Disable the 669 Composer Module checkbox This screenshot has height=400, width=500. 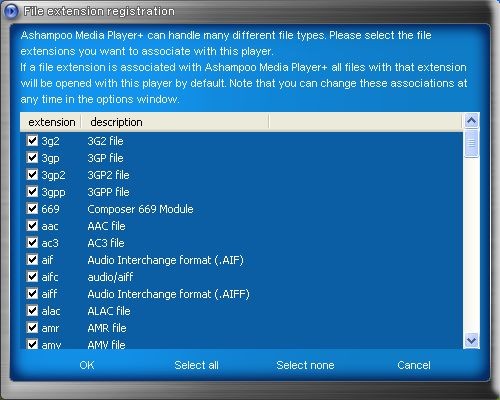point(32,209)
